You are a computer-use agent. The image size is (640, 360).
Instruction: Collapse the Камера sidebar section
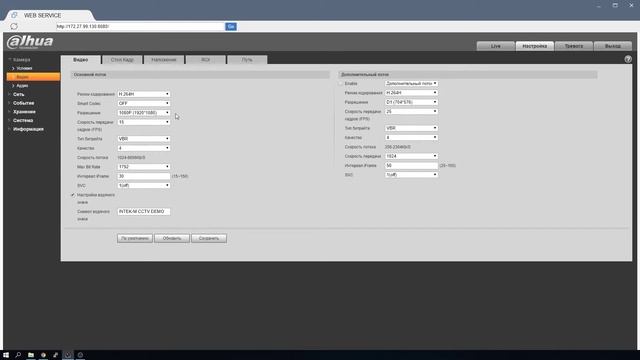click(x=22, y=60)
